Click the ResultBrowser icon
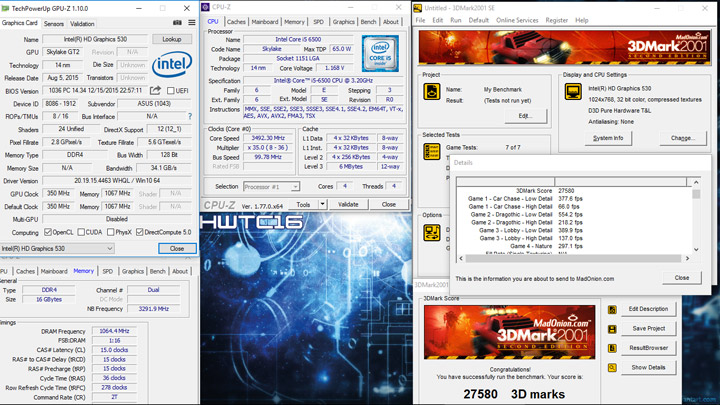The width and height of the screenshot is (720, 405). [x=612, y=349]
